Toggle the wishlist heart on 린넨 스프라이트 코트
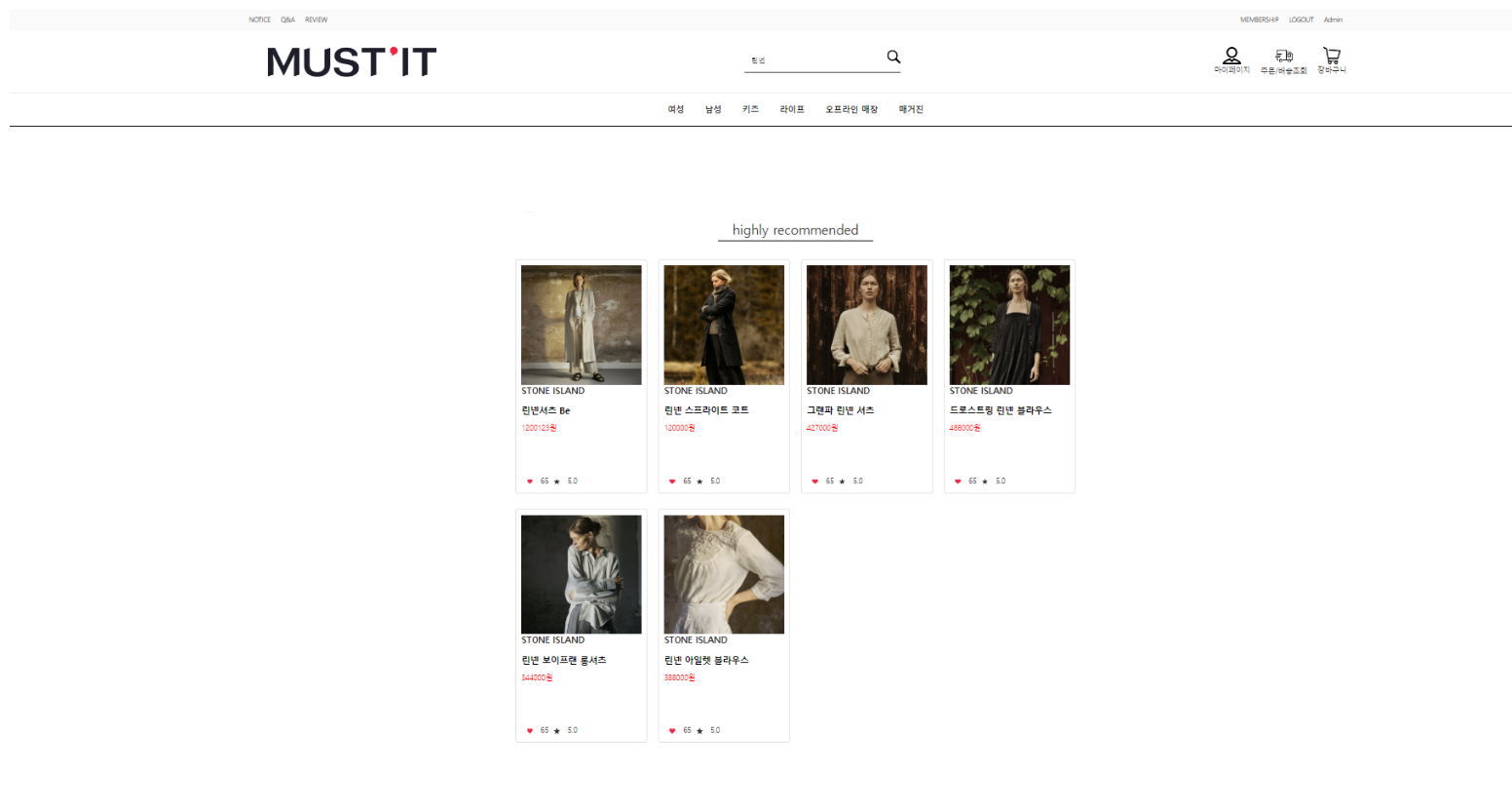 (672, 481)
